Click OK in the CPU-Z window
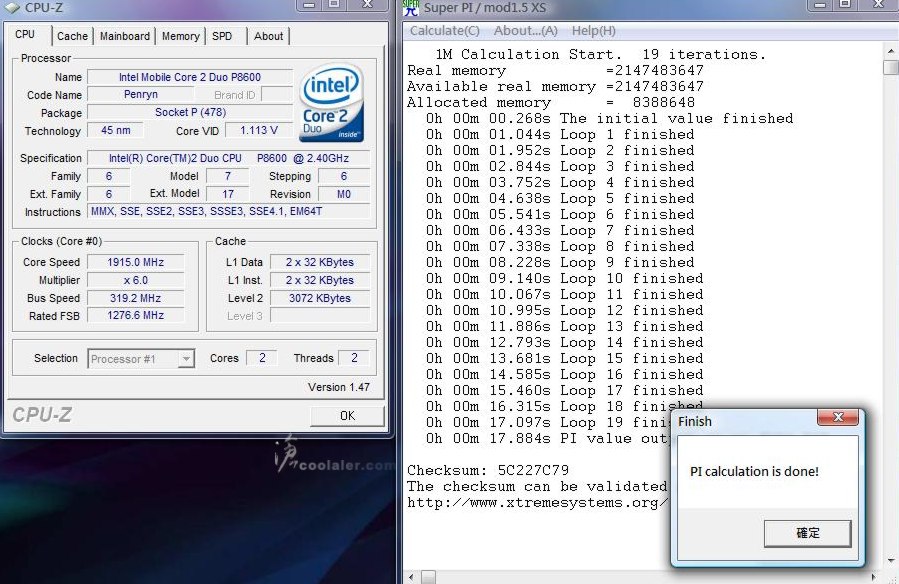899x584 pixels. pyautogui.click(x=347, y=416)
